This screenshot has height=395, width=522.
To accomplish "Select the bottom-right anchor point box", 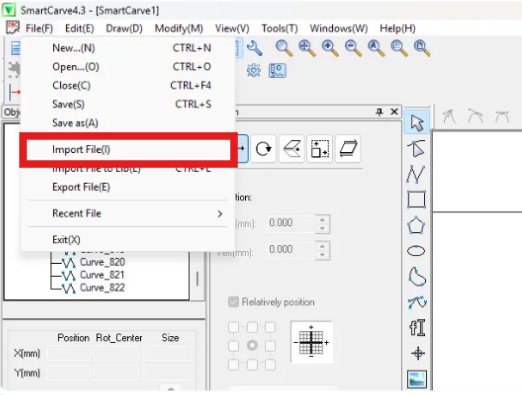I will coord(270,365).
